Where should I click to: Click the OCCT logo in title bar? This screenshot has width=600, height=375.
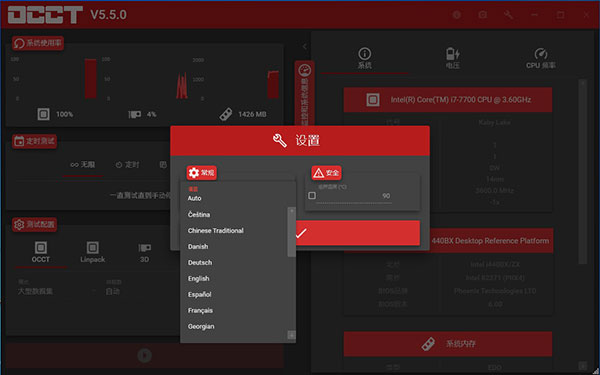(x=45, y=15)
